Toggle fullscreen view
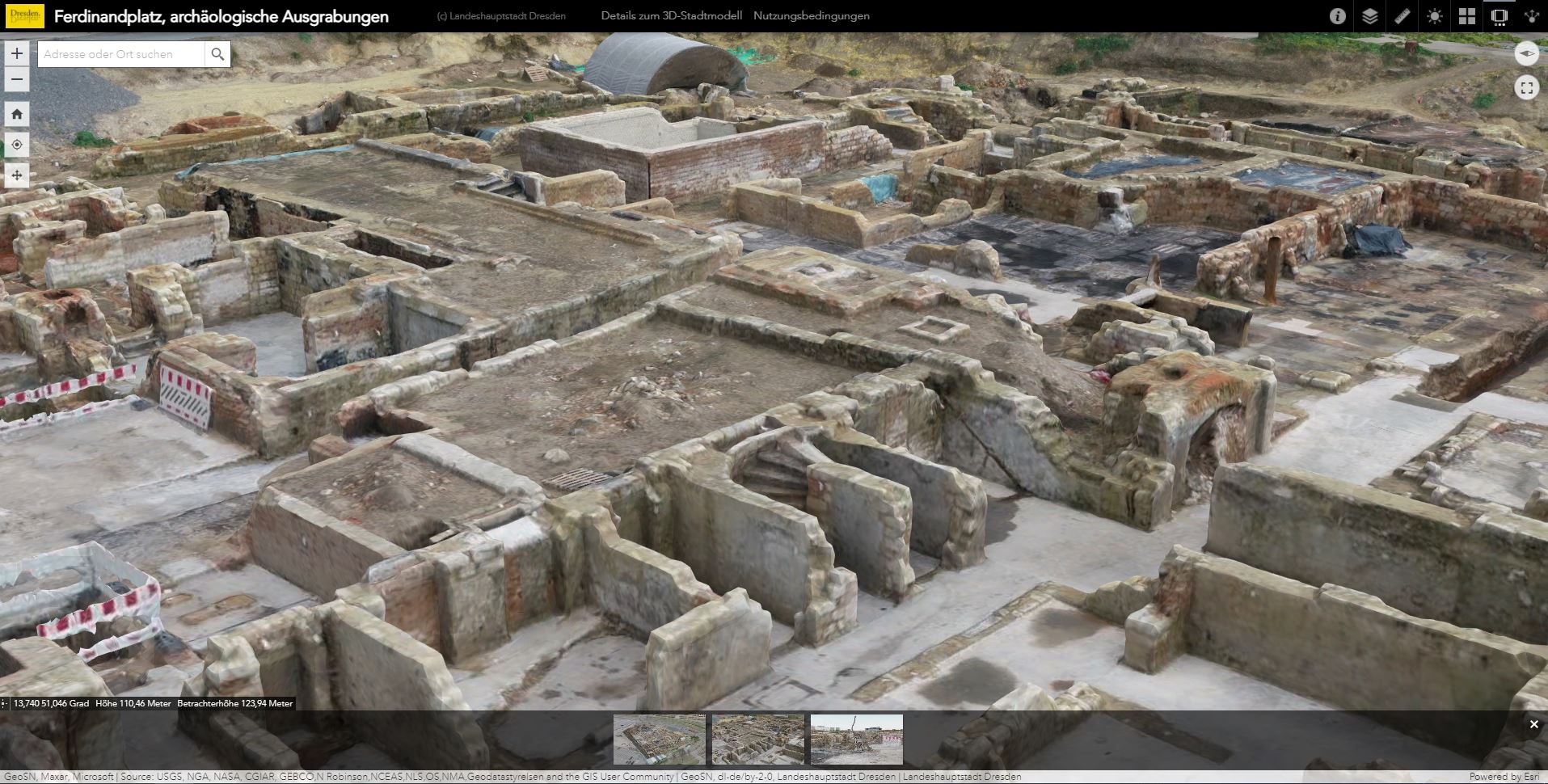Viewport: 1548px width, 784px height. tap(1526, 87)
